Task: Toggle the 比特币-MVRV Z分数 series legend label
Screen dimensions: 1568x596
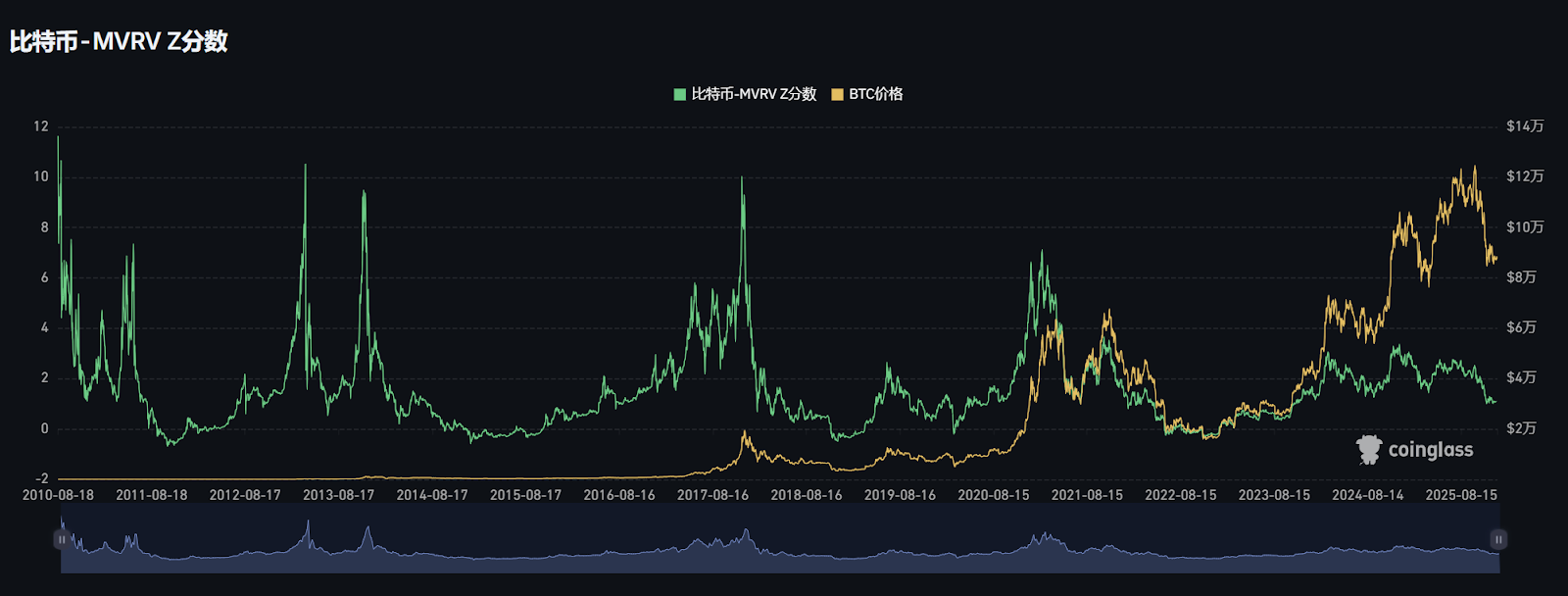Action: (754, 94)
